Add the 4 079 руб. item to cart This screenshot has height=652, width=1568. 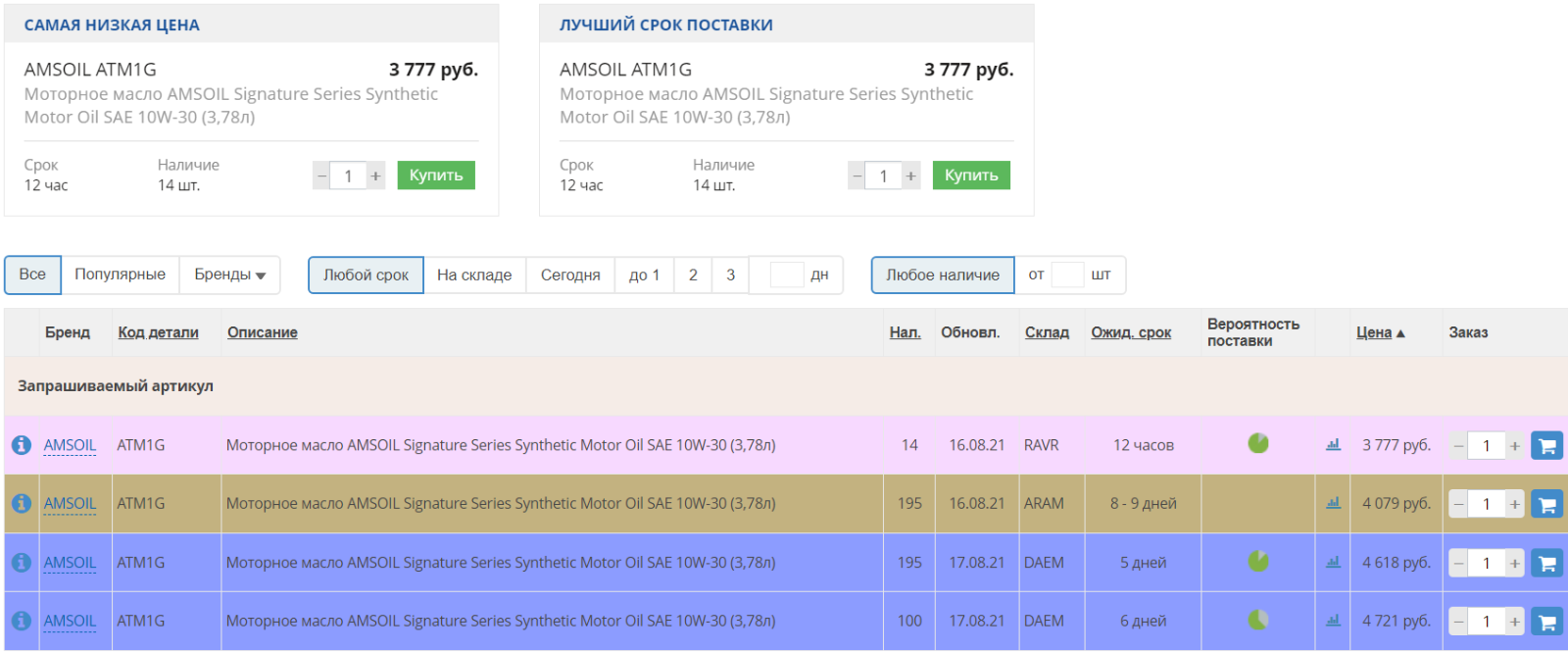tap(1546, 504)
